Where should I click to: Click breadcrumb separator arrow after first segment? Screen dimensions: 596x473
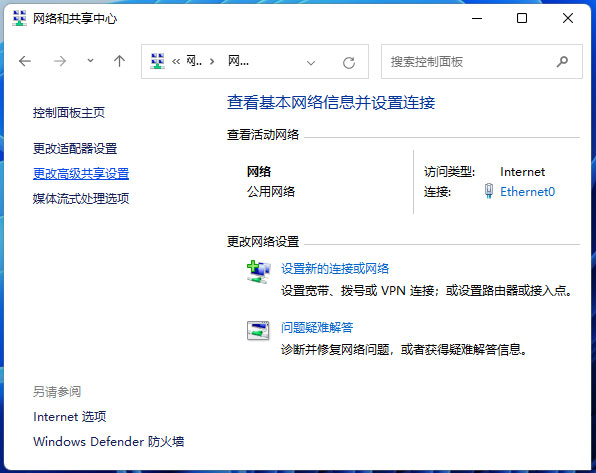point(212,62)
